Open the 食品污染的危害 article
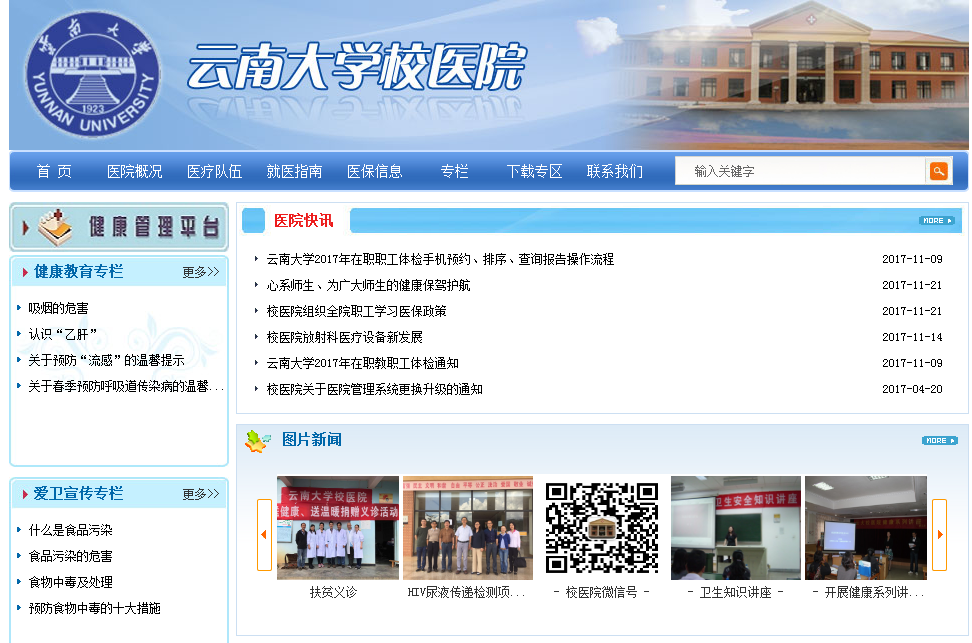972x643 pixels. pos(71,556)
